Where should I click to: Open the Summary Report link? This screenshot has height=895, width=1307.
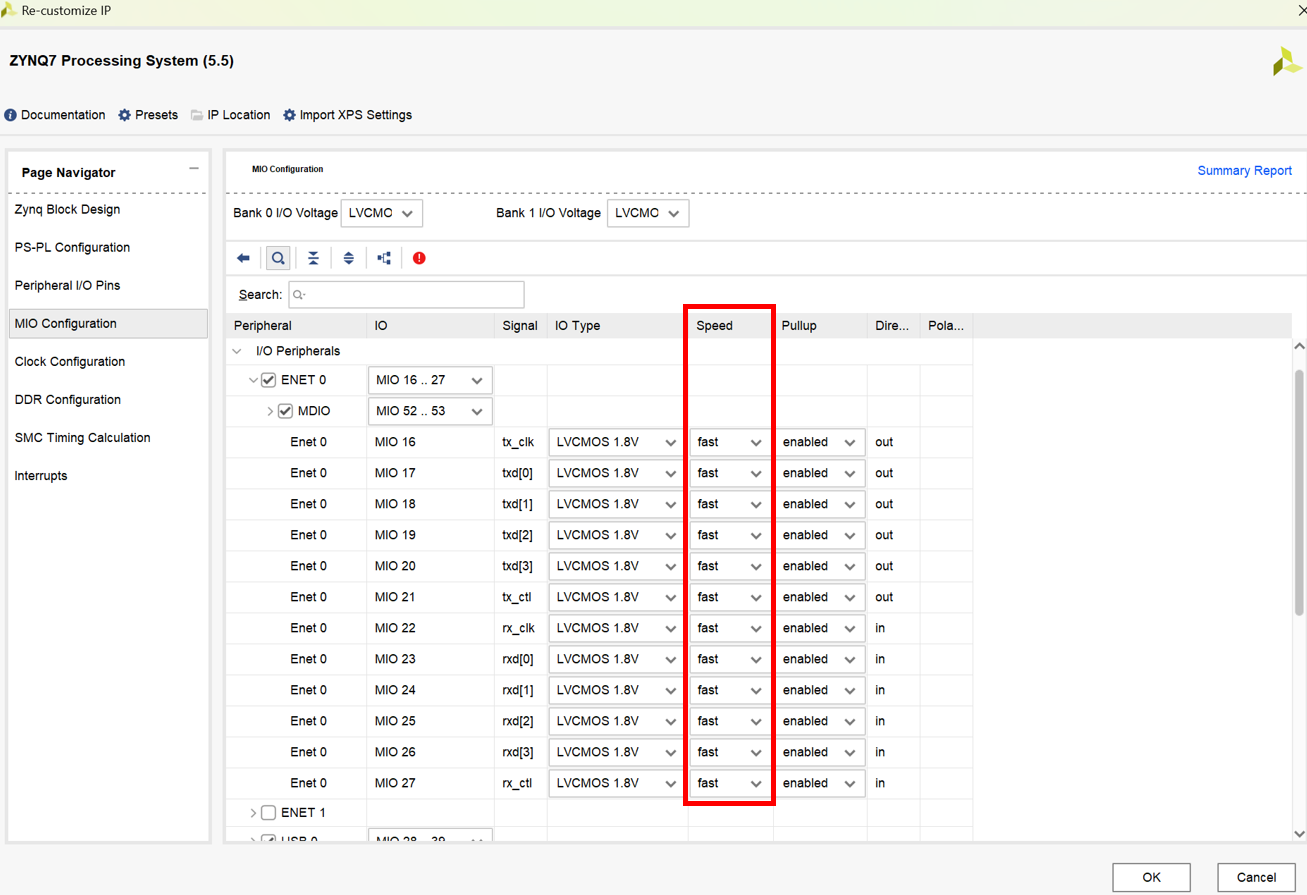click(x=1245, y=171)
